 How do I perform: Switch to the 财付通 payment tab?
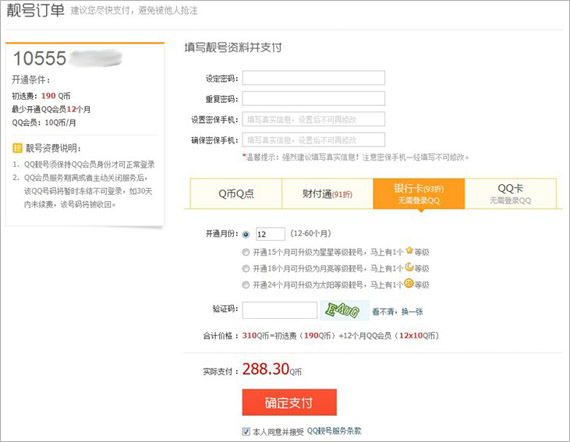point(328,194)
